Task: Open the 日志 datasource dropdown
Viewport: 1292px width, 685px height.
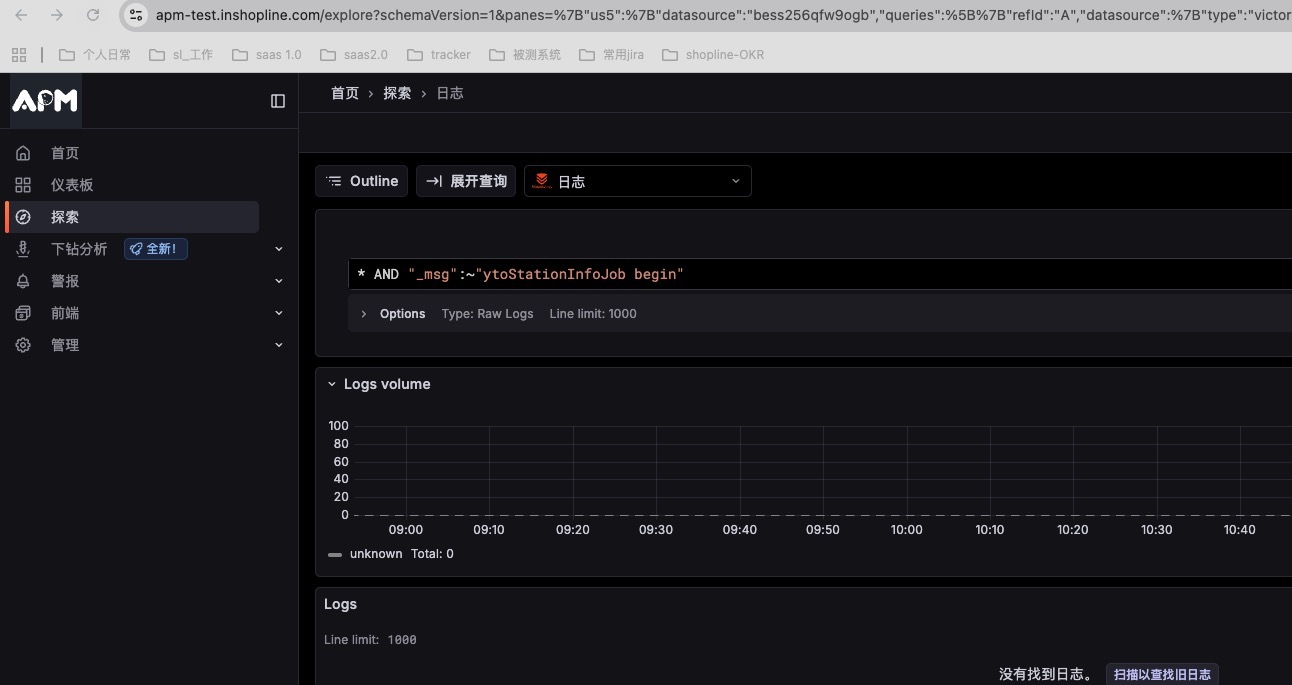Action: 638,181
